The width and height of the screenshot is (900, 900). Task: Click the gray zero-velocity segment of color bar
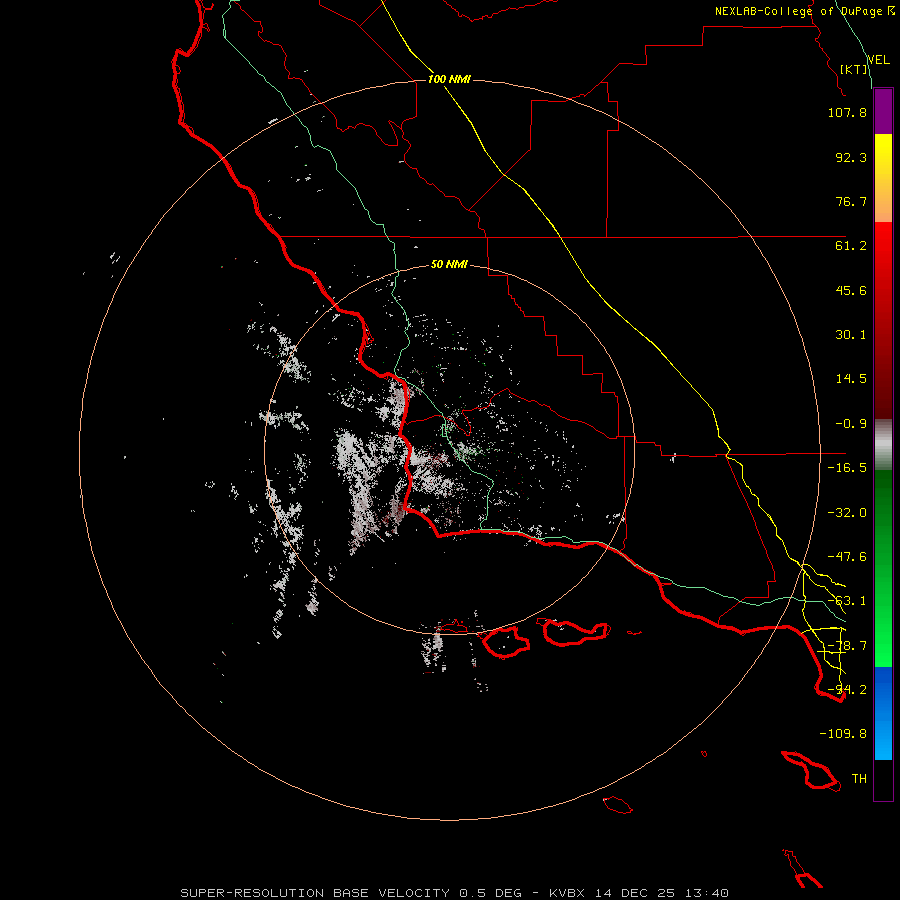(883, 444)
